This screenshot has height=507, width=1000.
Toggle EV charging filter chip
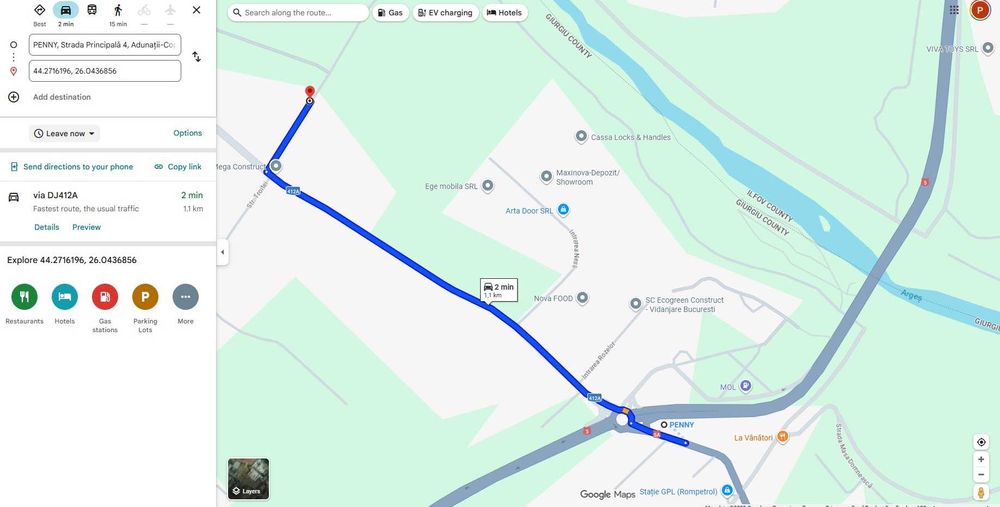coord(446,13)
